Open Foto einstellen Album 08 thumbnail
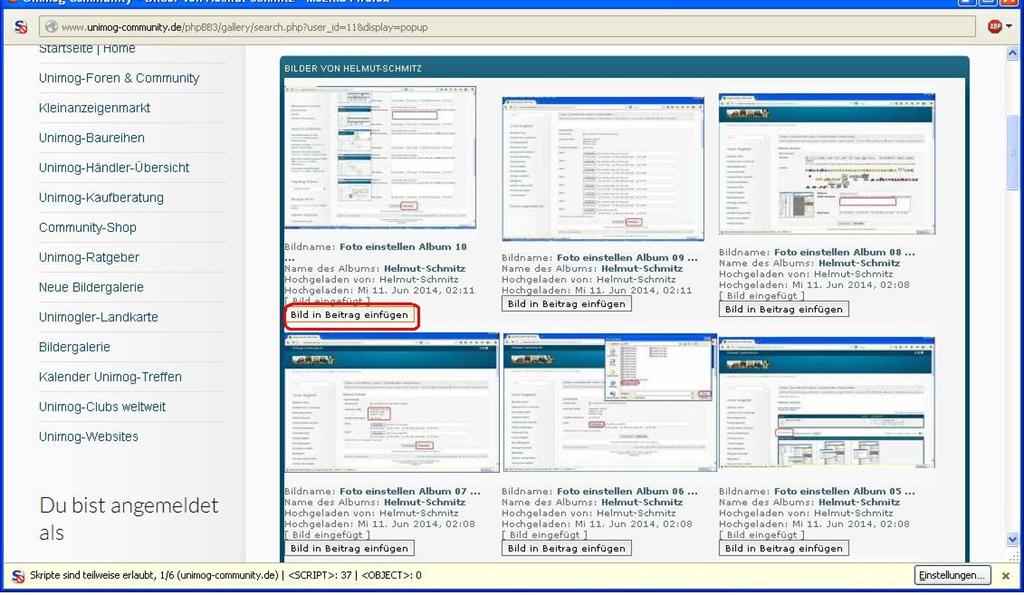 [x=827, y=165]
